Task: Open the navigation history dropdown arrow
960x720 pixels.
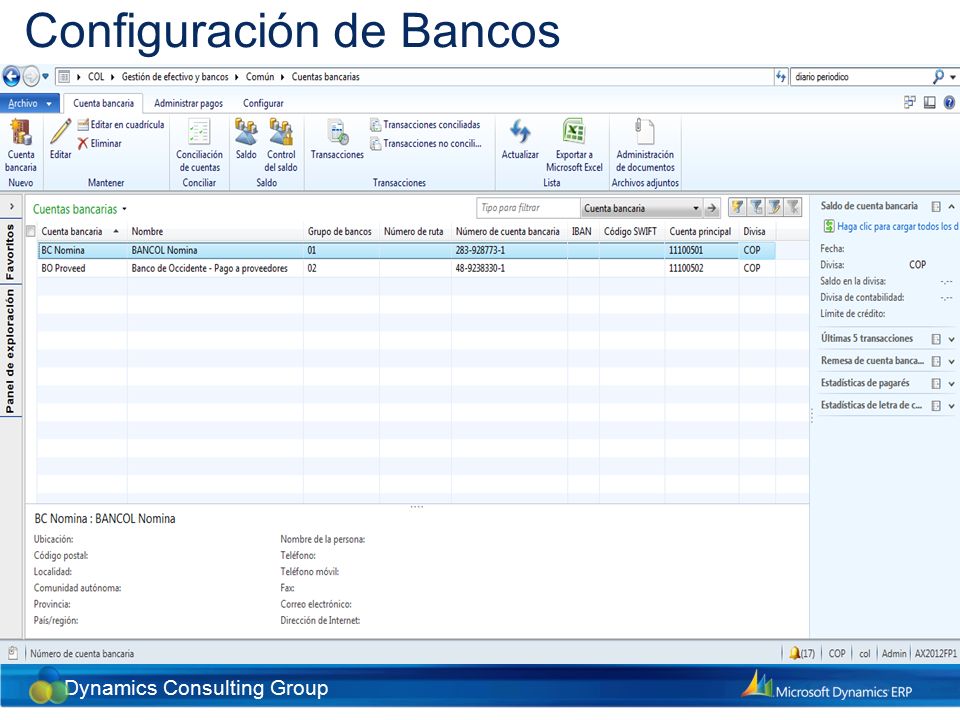Action: coord(45,77)
